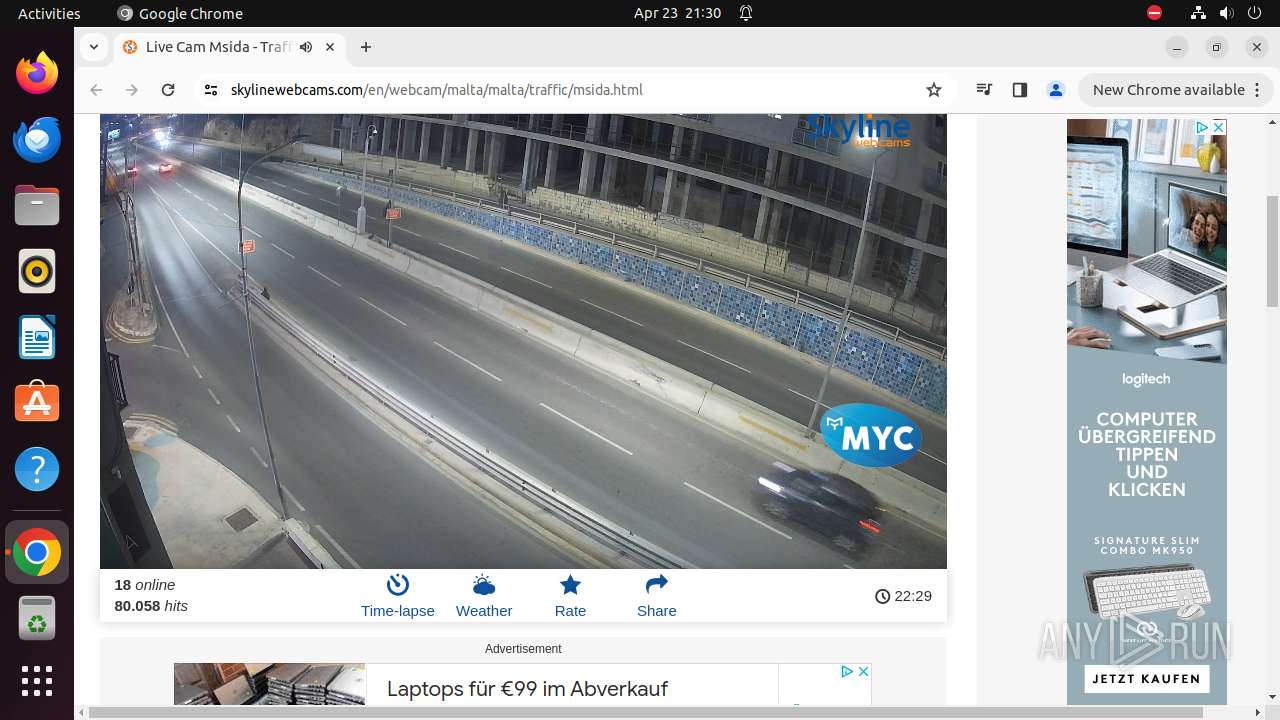Screen dimensions: 1280x720
Task: Click the laptop ad thumbnail image
Action: click(269, 685)
